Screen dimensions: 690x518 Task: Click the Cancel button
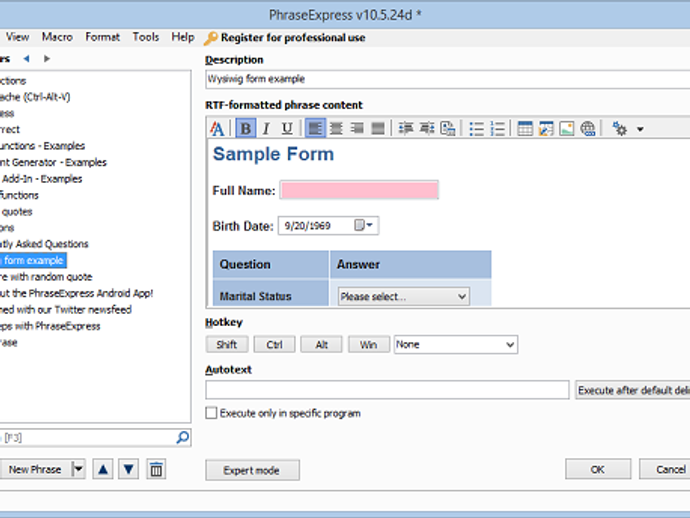point(665,470)
